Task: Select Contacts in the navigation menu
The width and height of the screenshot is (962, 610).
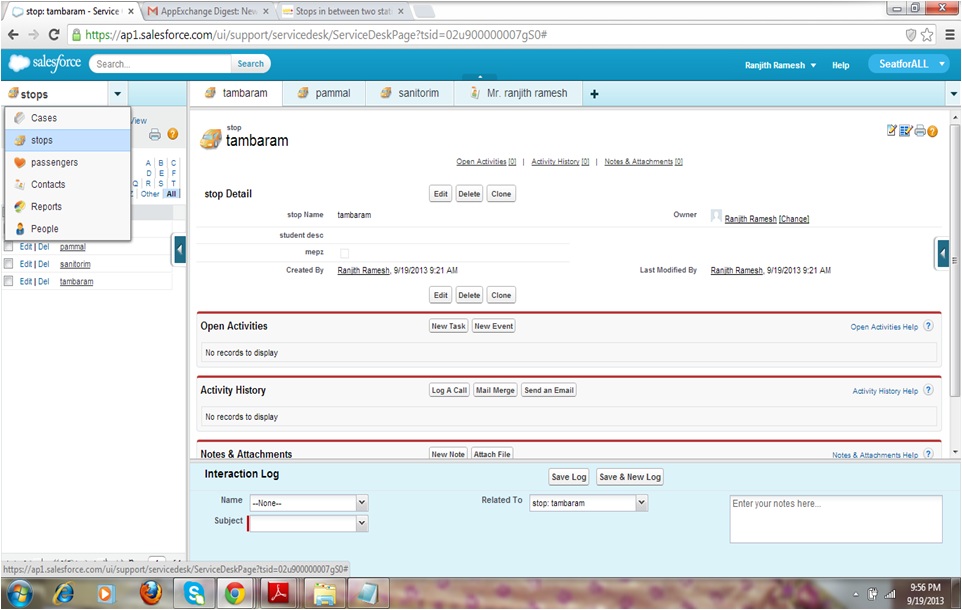Action: pyautogui.click(x=68, y=184)
